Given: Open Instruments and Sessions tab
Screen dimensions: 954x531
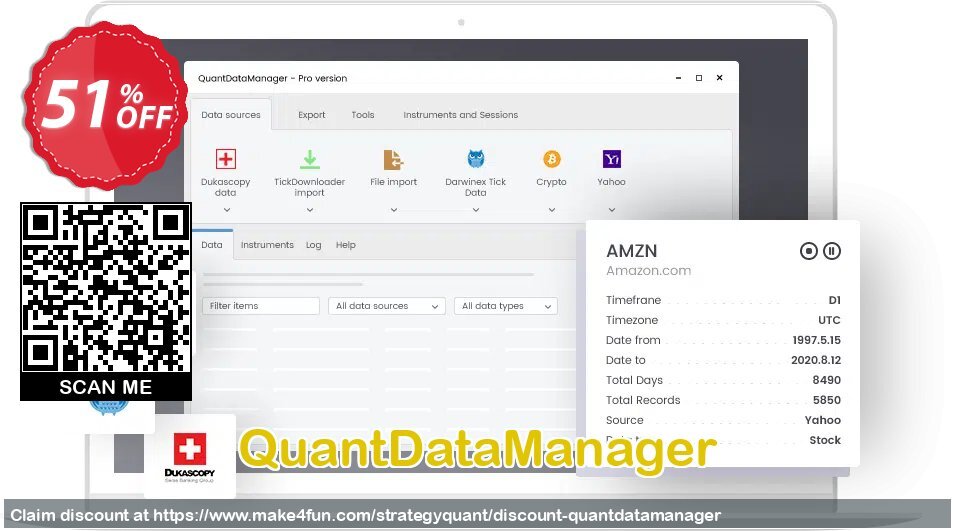Looking at the screenshot, I should tap(461, 115).
